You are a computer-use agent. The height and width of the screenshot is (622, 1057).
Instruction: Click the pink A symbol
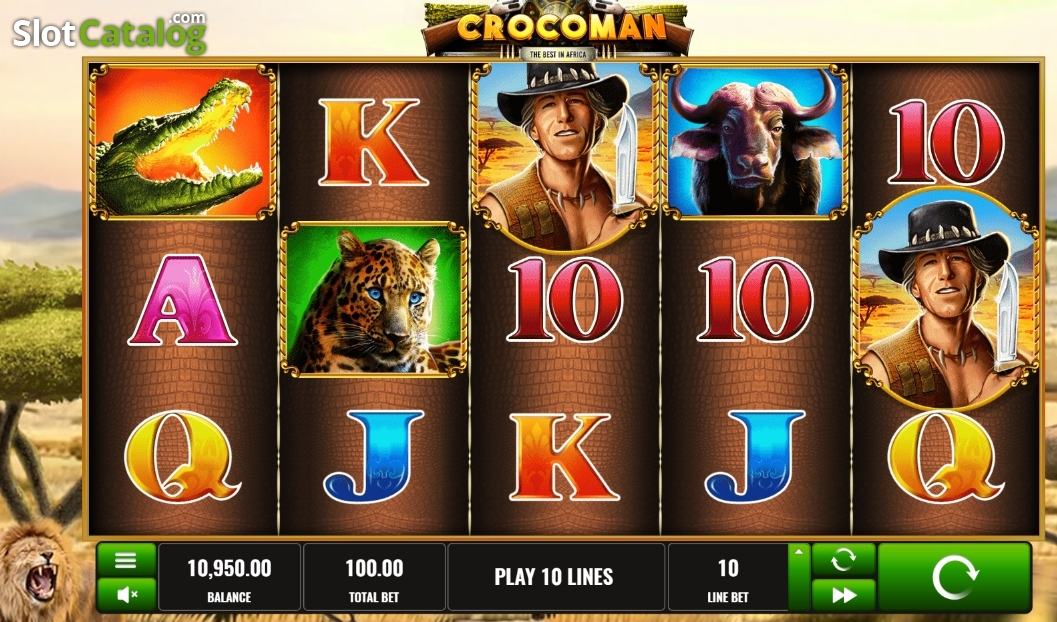click(182, 300)
